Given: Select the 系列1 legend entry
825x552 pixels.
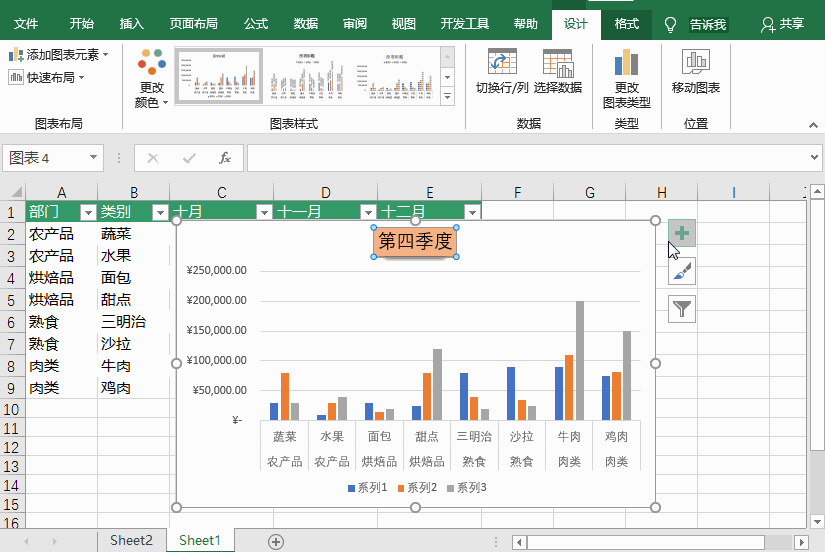Looking at the screenshot, I should (x=367, y=488).
